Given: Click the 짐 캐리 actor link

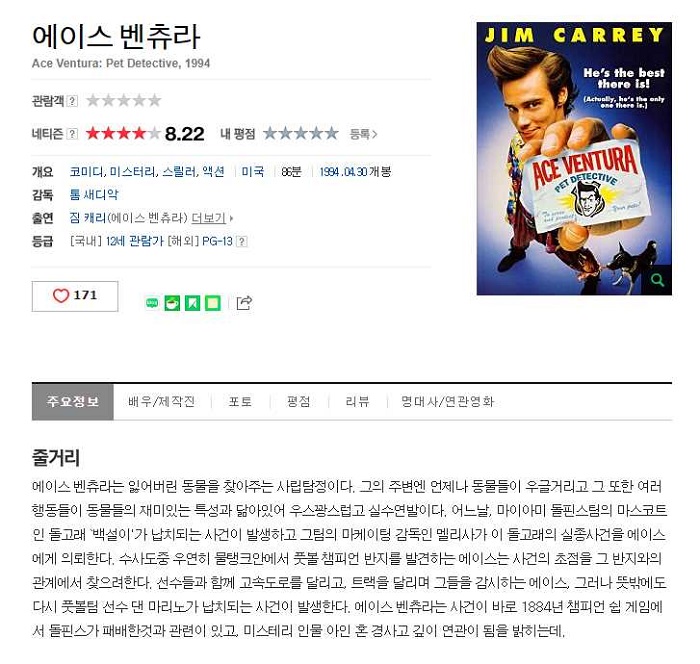Looking at the screenshot, I should coord(88,218).
